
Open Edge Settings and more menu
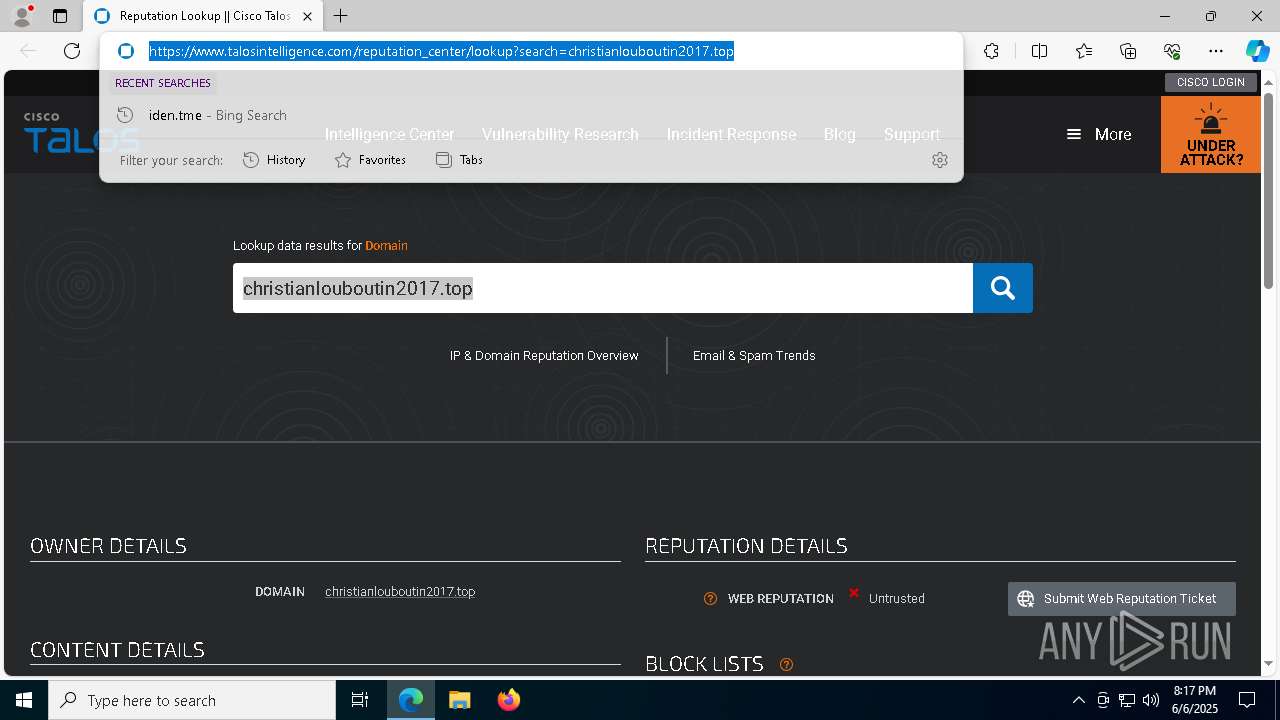tap(1216, 51)
